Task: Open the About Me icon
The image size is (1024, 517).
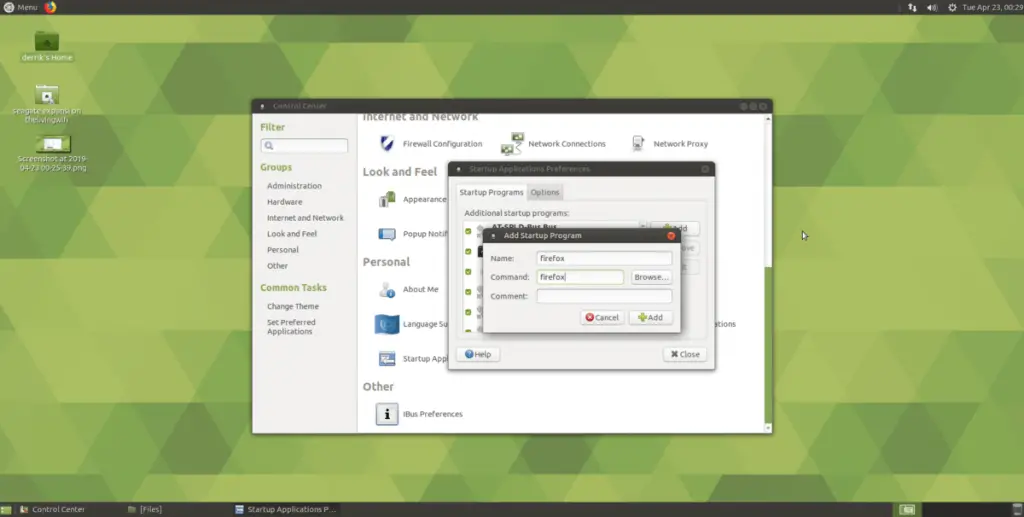Action: (387, 289)
